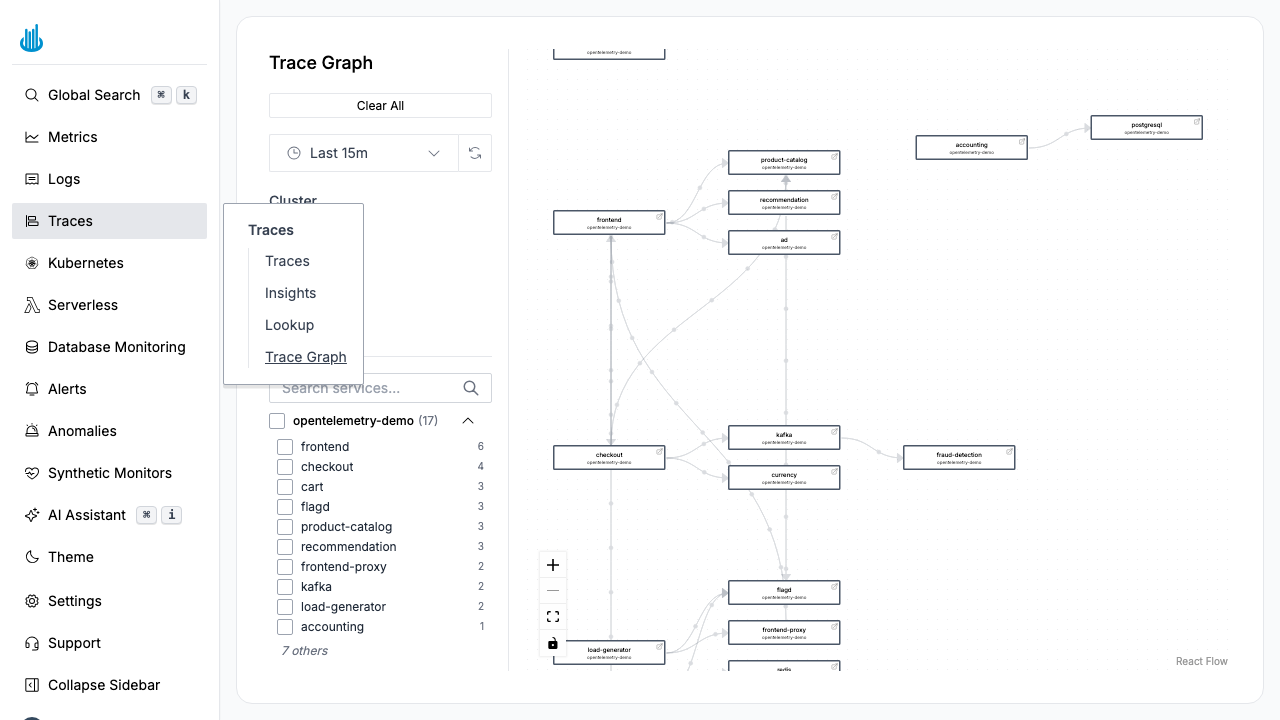Select Lookup in the Traces menu
Image resolution: width=1280 pixels, height=720 pixels.
289,325
